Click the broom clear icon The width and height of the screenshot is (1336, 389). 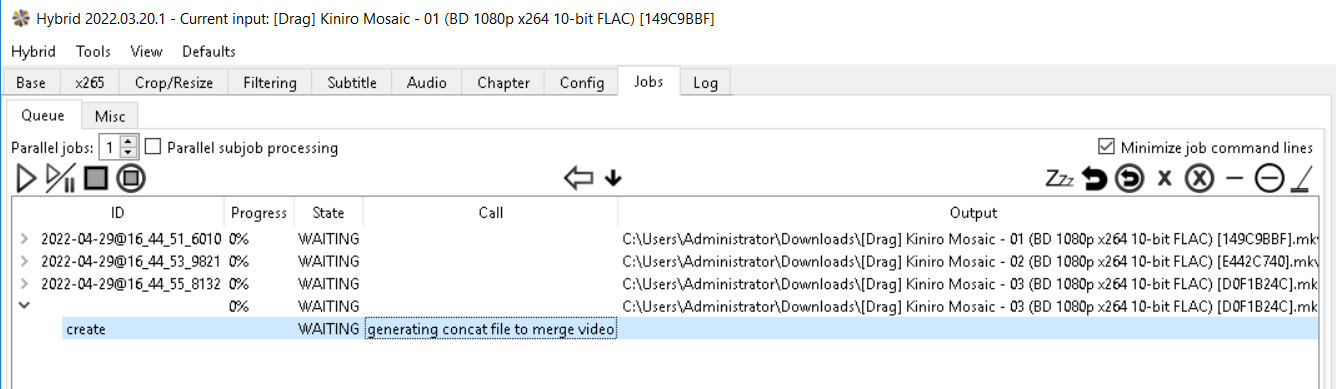1300,179
